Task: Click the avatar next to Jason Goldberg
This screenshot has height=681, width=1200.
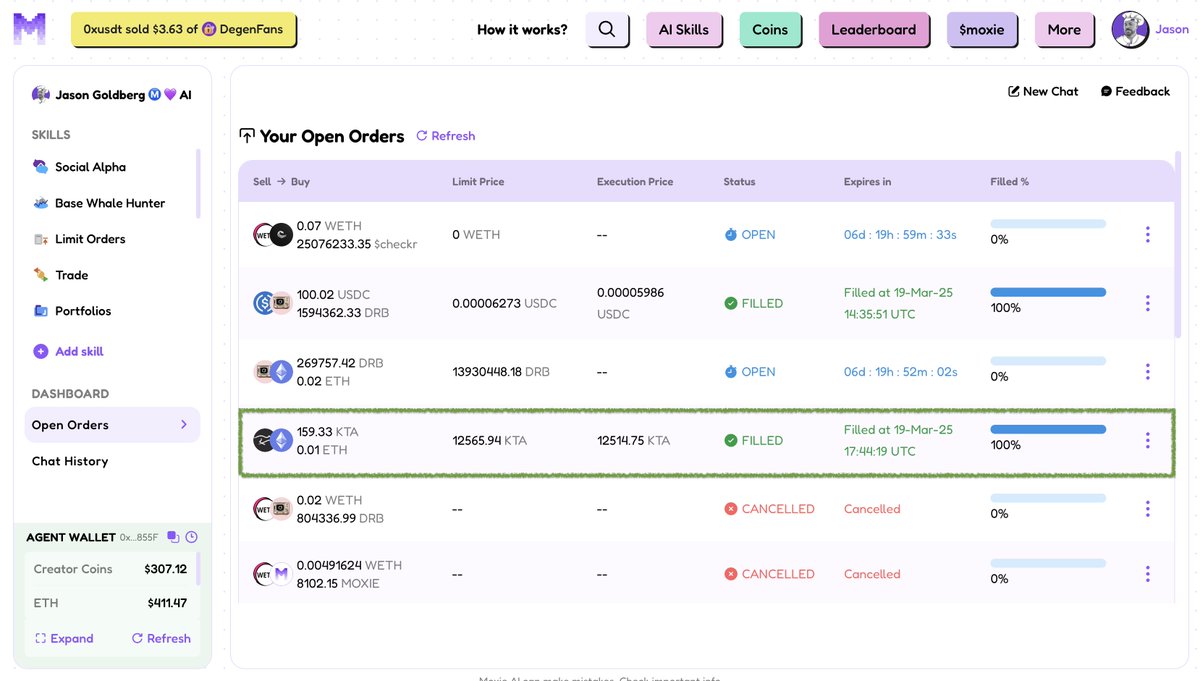Action: [x=41, y=95]
